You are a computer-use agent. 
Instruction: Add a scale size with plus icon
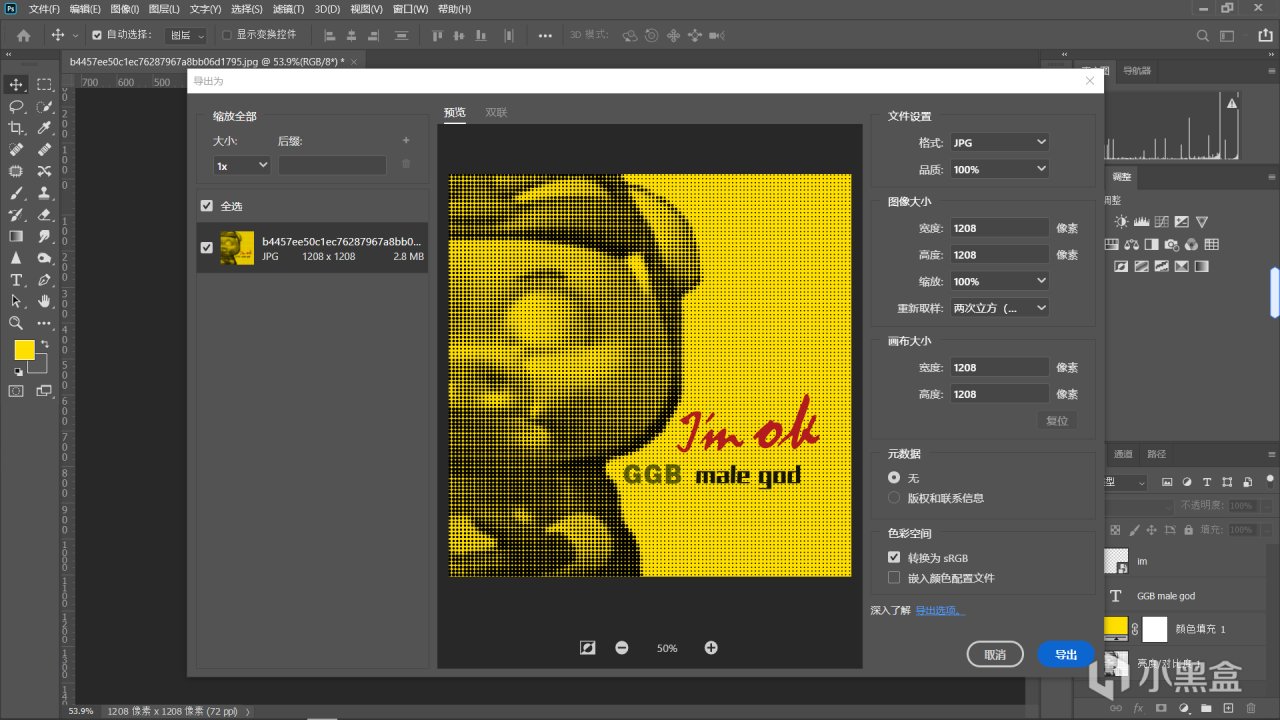point(406,141)
